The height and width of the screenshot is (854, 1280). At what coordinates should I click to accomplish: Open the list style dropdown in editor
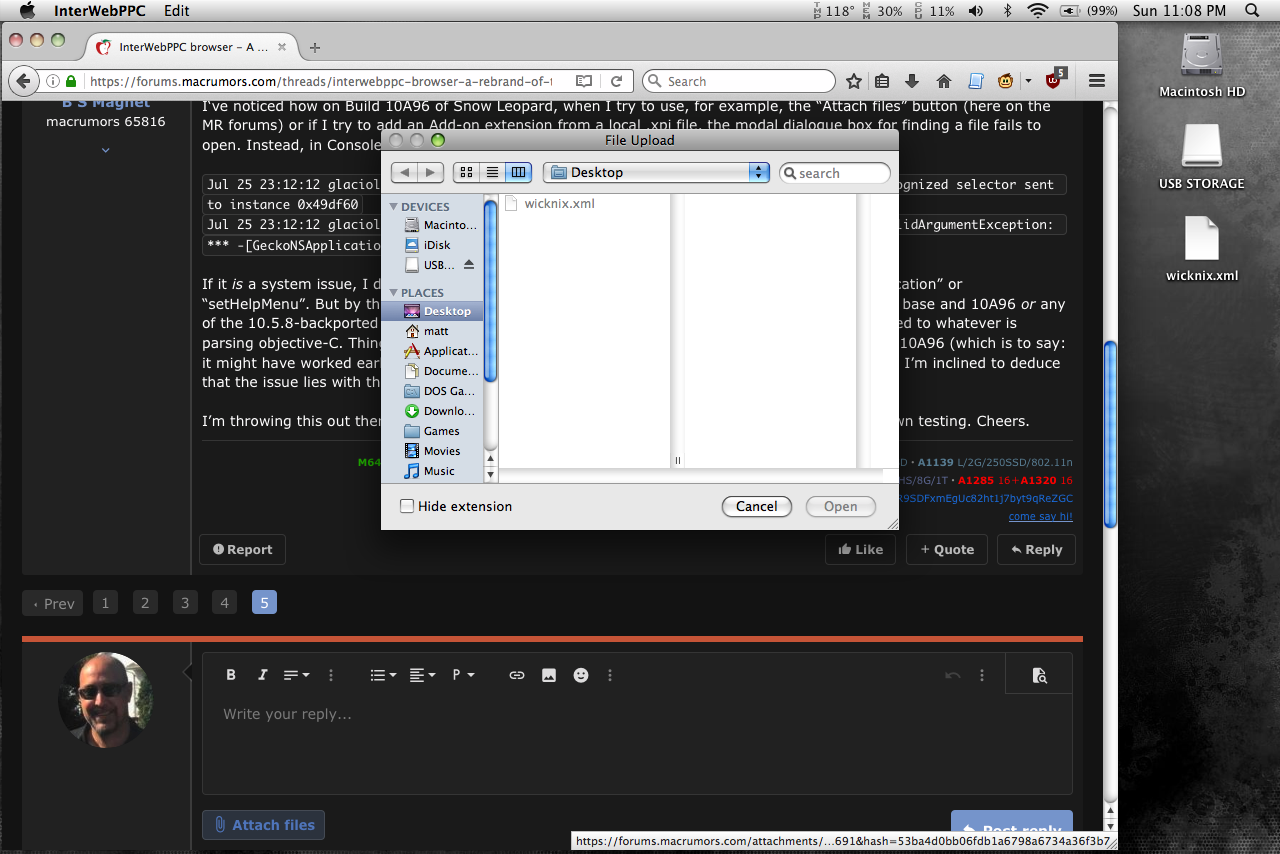tap(383, 675)
